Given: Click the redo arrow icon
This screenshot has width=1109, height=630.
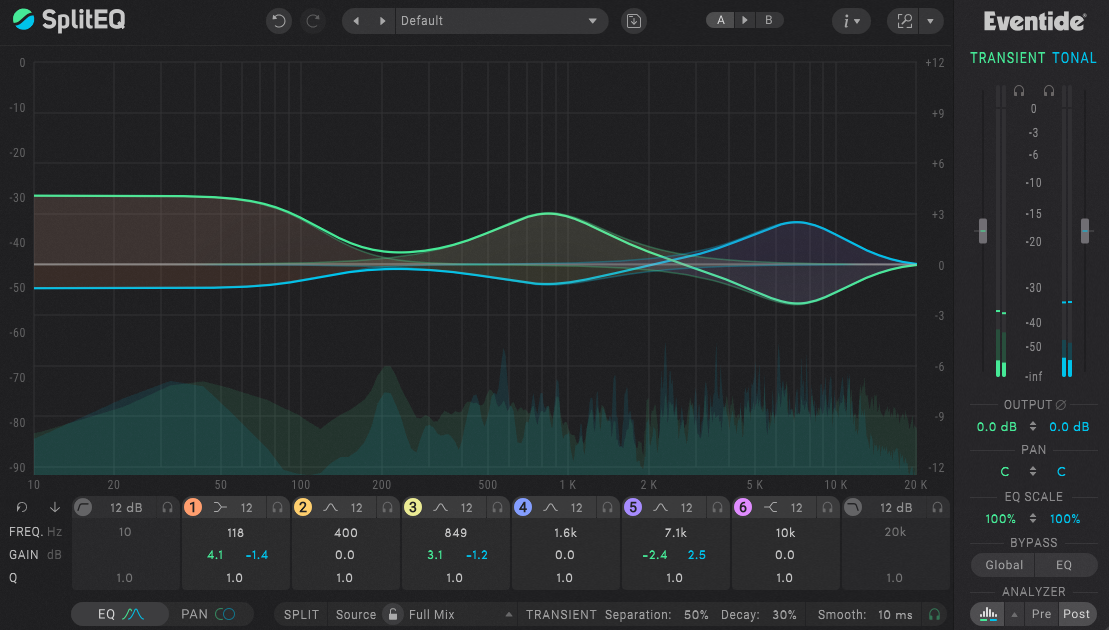Looking at the screenshot, I should (313, 21).
